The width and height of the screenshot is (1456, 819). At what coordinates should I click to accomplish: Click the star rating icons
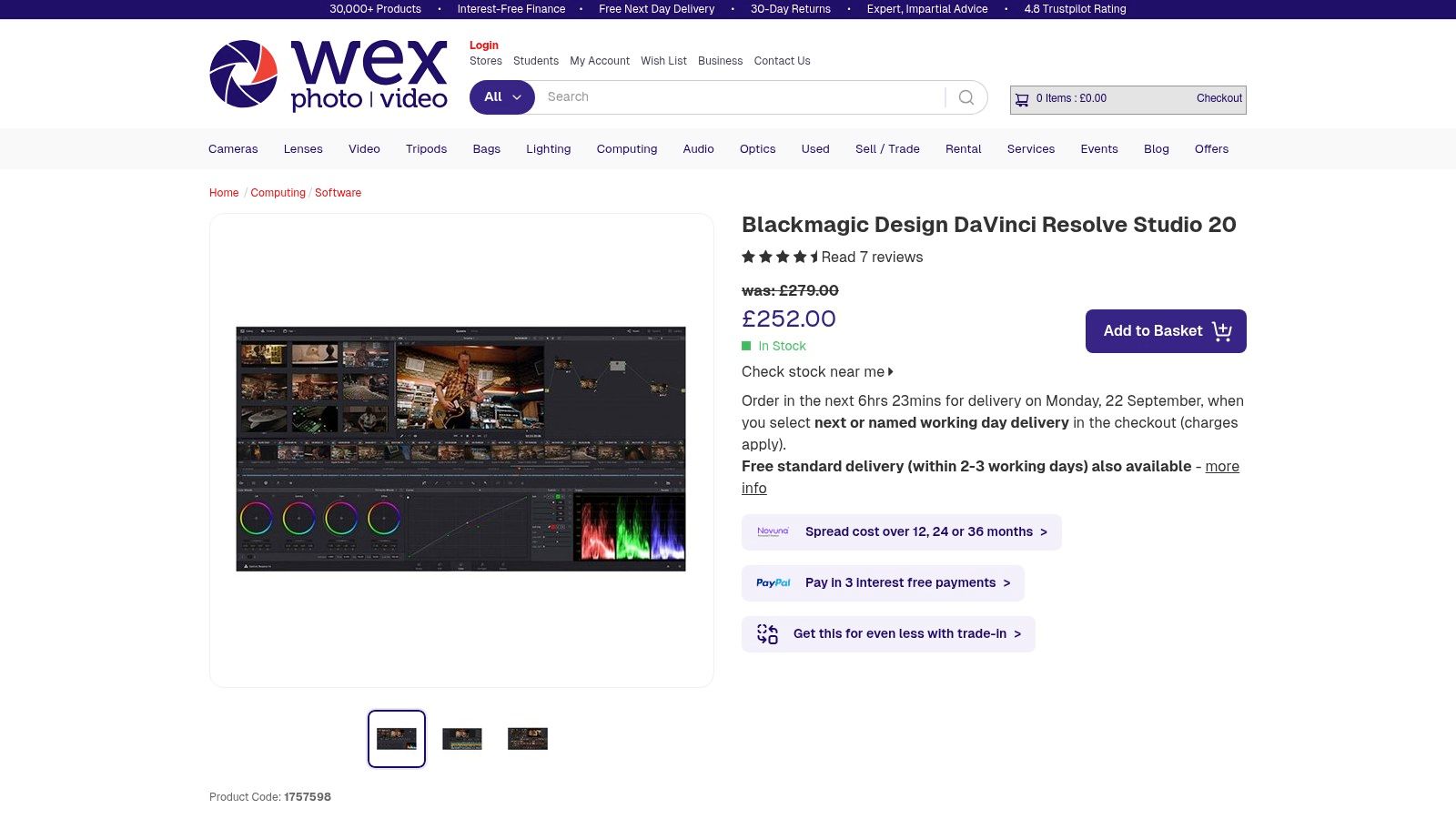pos(780,258)
